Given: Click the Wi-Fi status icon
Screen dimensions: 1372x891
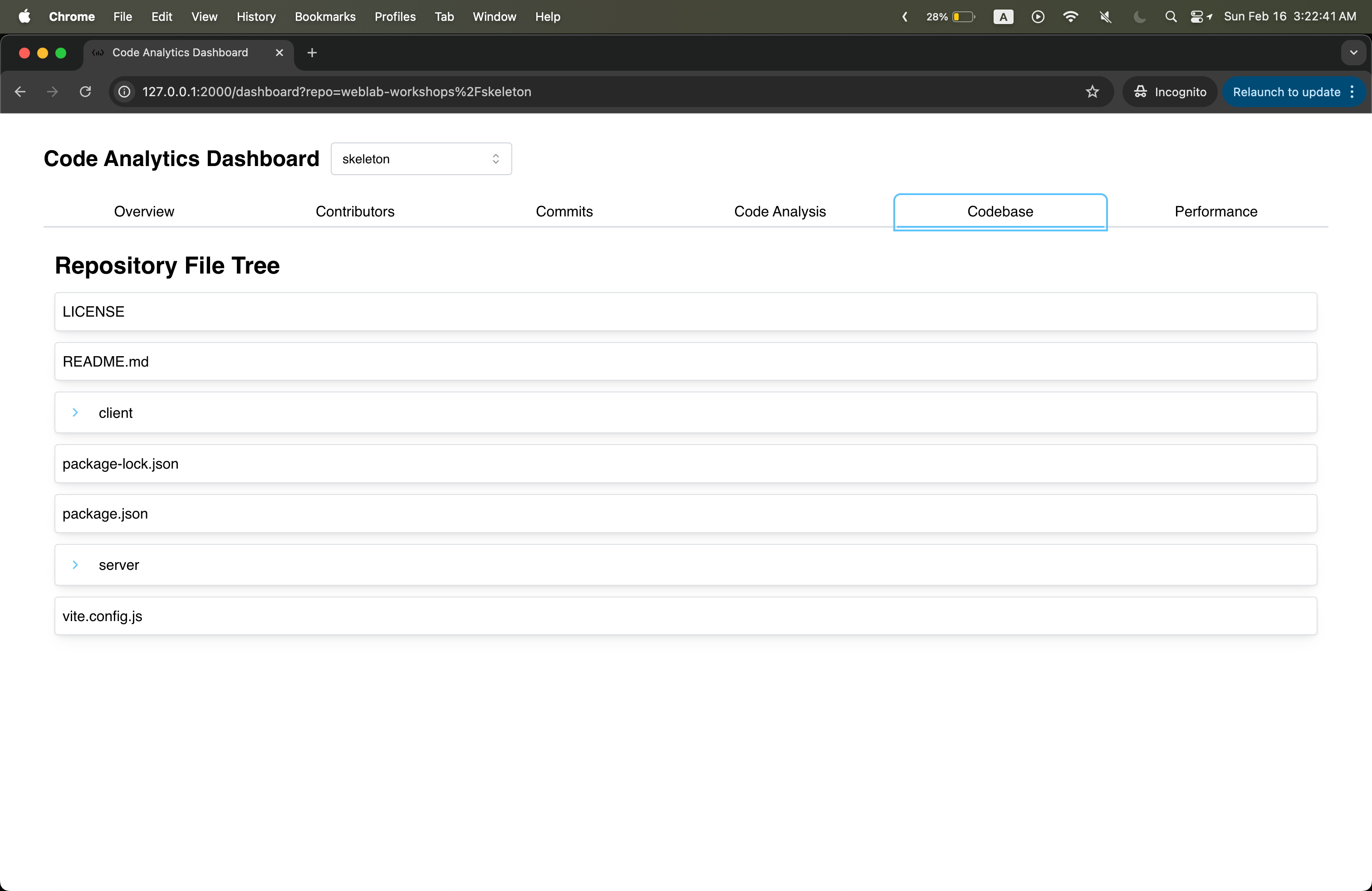Looking at the screenshot, I should (1070, 17).
